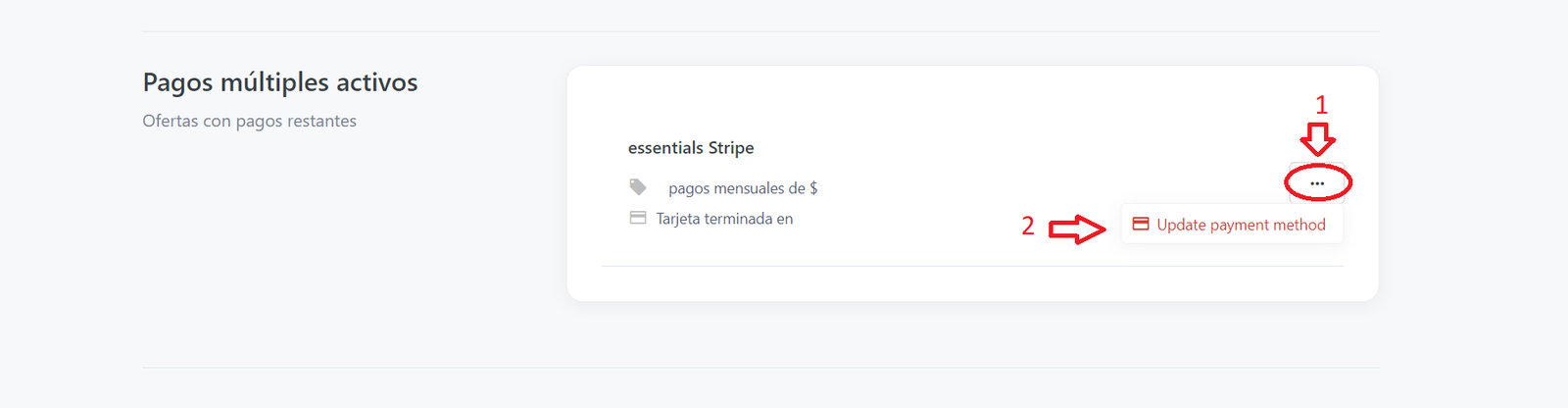Click the red right-pointing arrow annotation
1568x408 pixels.
pos(1077,229)
